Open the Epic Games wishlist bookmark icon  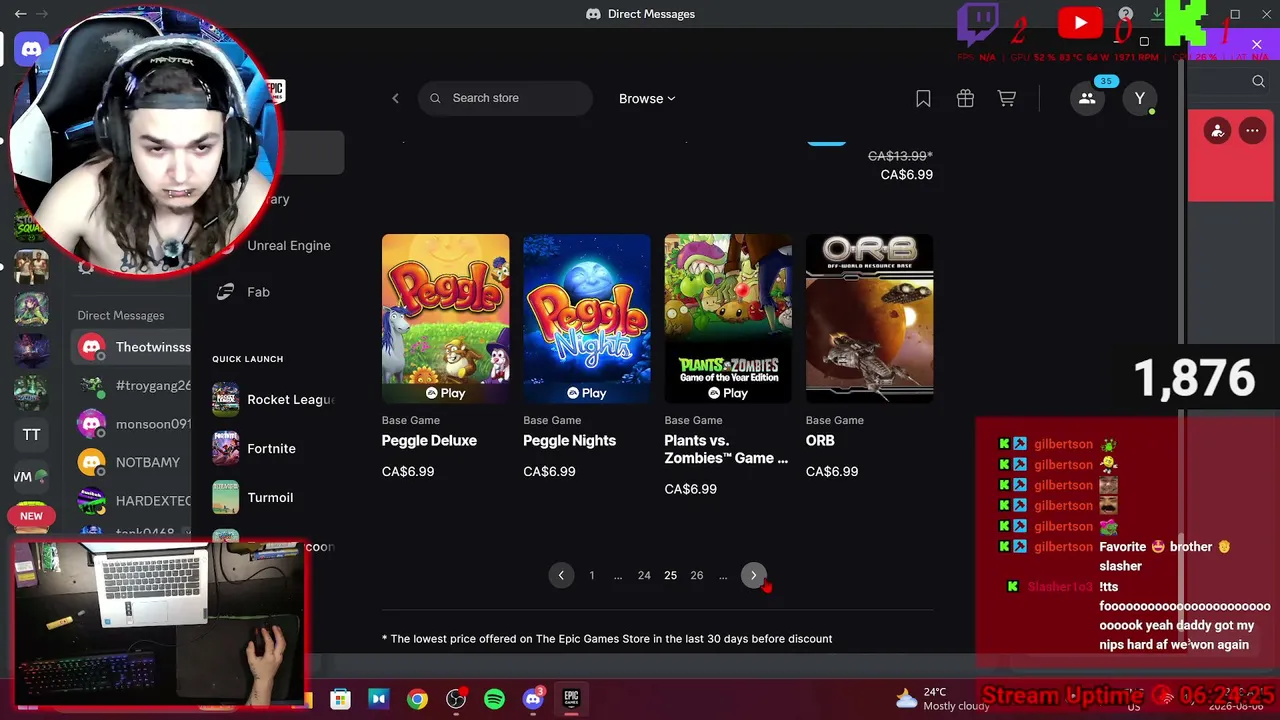pyautogui.click(x=923, y=98)
